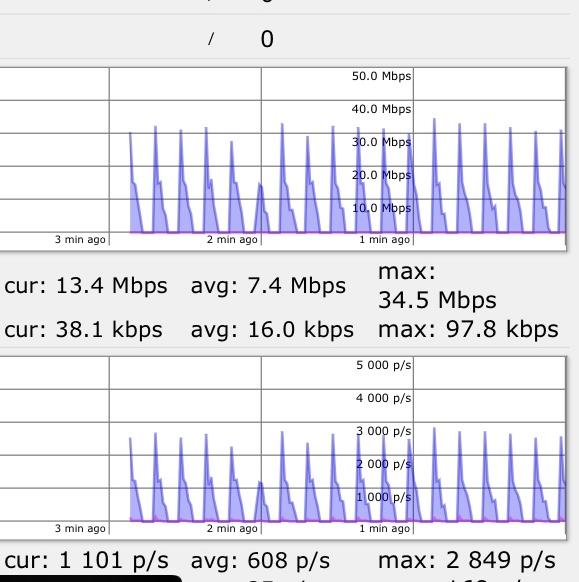Click the 30.0 Mbps axis label

381,142
